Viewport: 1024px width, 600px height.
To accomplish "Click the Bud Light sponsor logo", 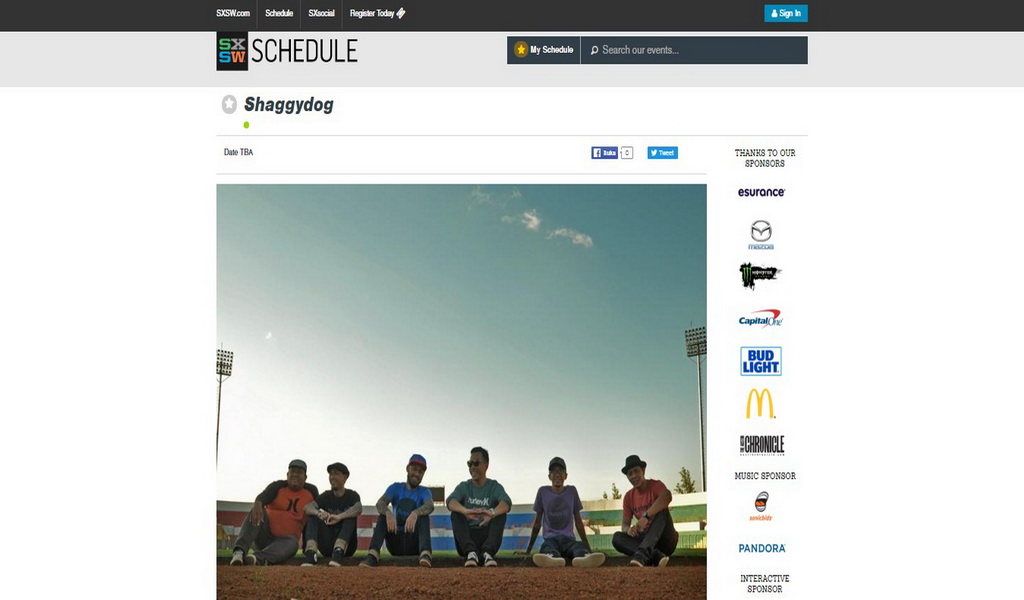I will click(x=761, y=361).
